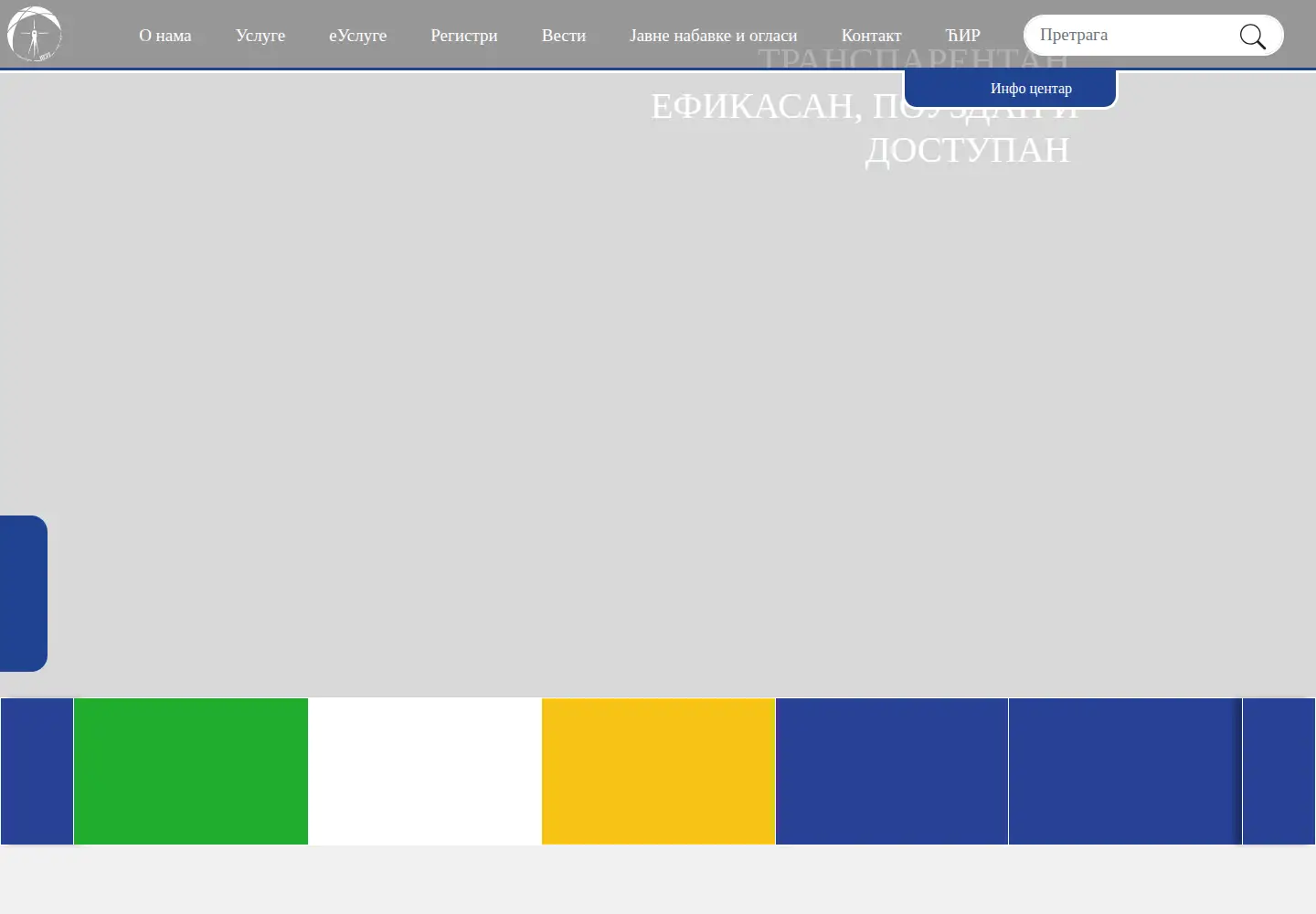Viewport: 1316px width, 914px height.
Task: Go to the еУслуге section
Action: [x=358, y=36]
